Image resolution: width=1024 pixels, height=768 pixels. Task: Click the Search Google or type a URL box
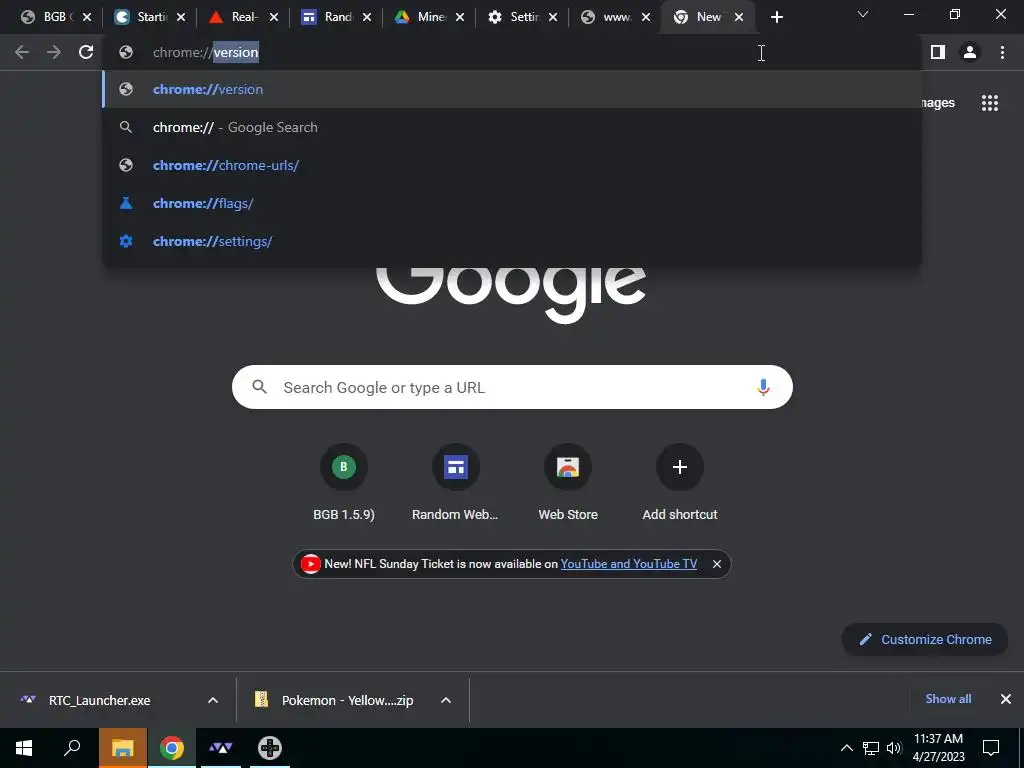pos(512,387)
